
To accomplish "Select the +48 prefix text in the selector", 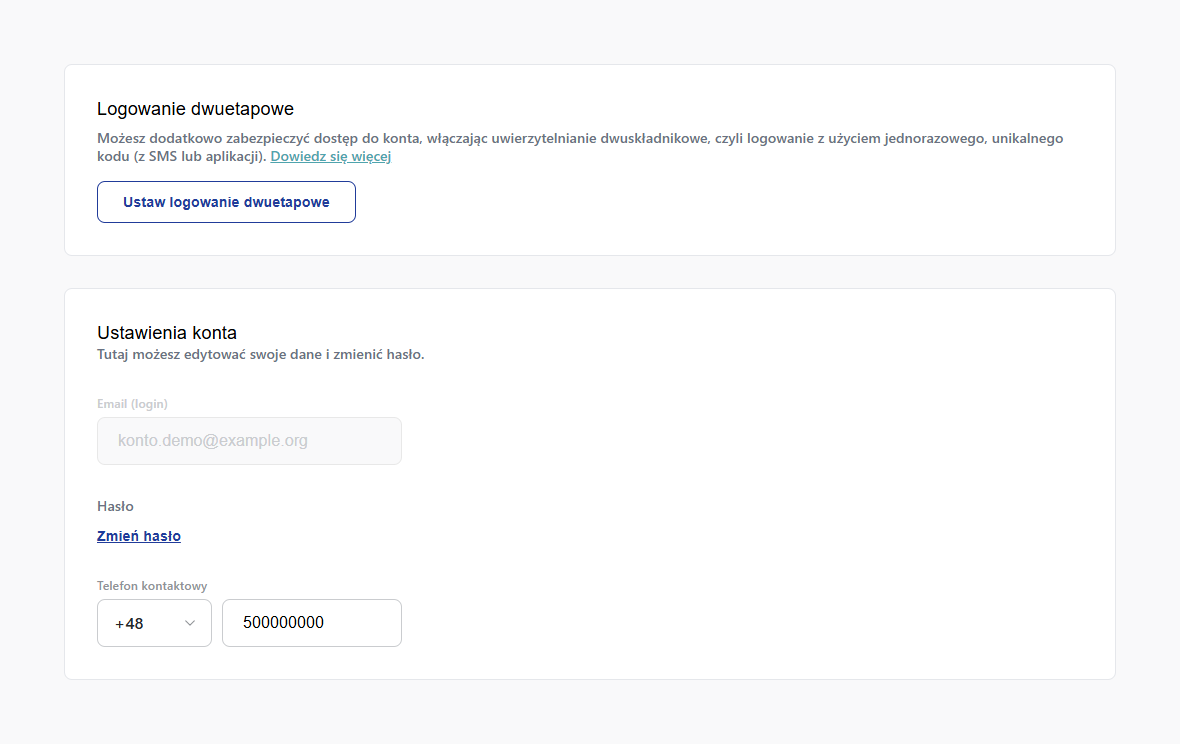I will point(129,624).
